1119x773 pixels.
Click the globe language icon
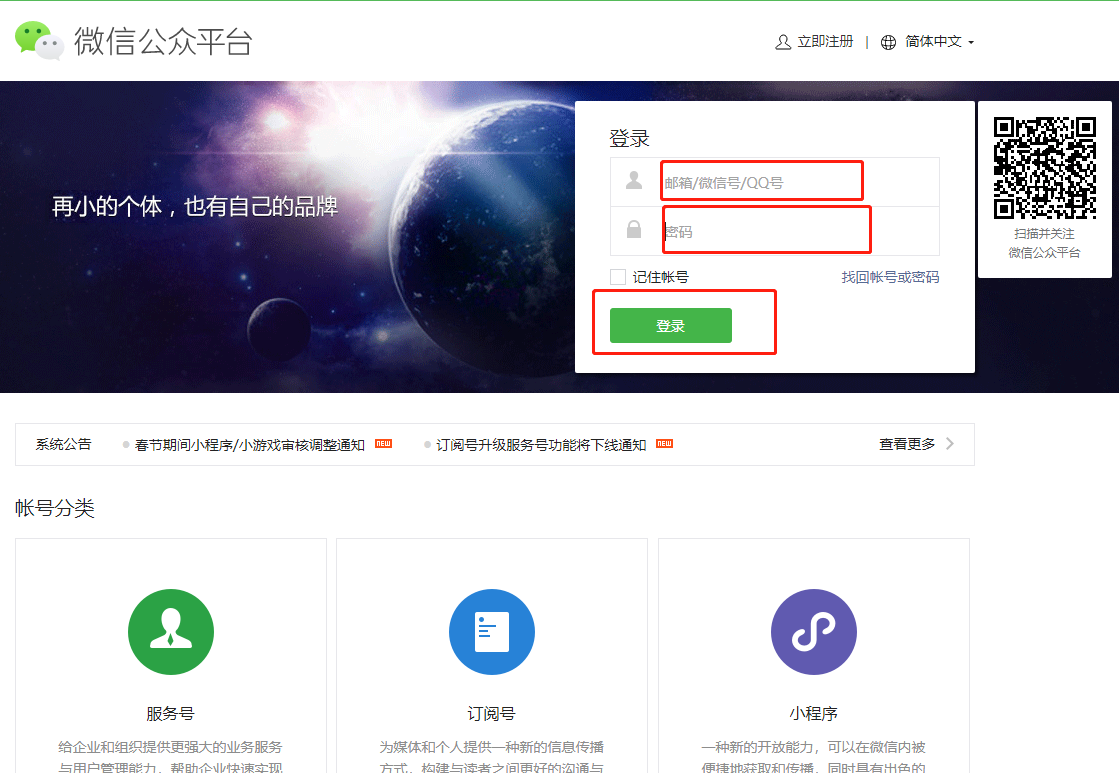(888, 42)
